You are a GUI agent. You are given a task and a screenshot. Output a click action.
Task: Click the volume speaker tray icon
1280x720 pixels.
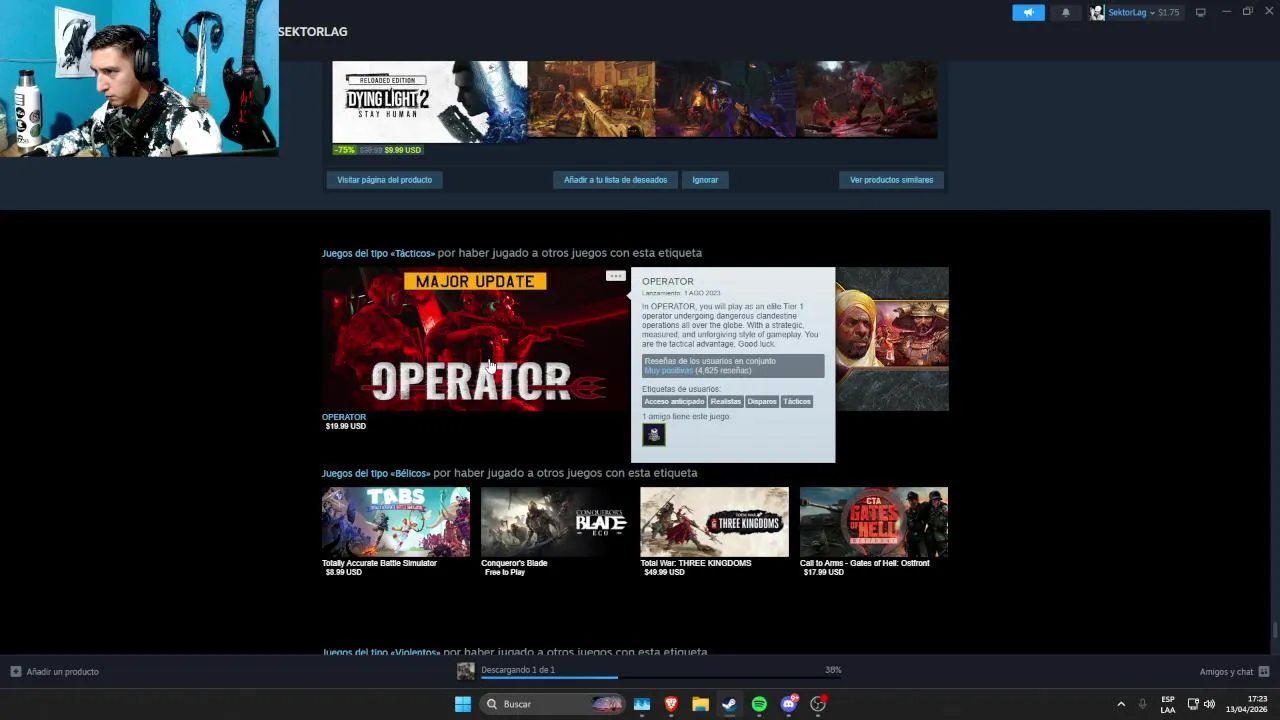pyautogui.click(x=1210, y=704)
